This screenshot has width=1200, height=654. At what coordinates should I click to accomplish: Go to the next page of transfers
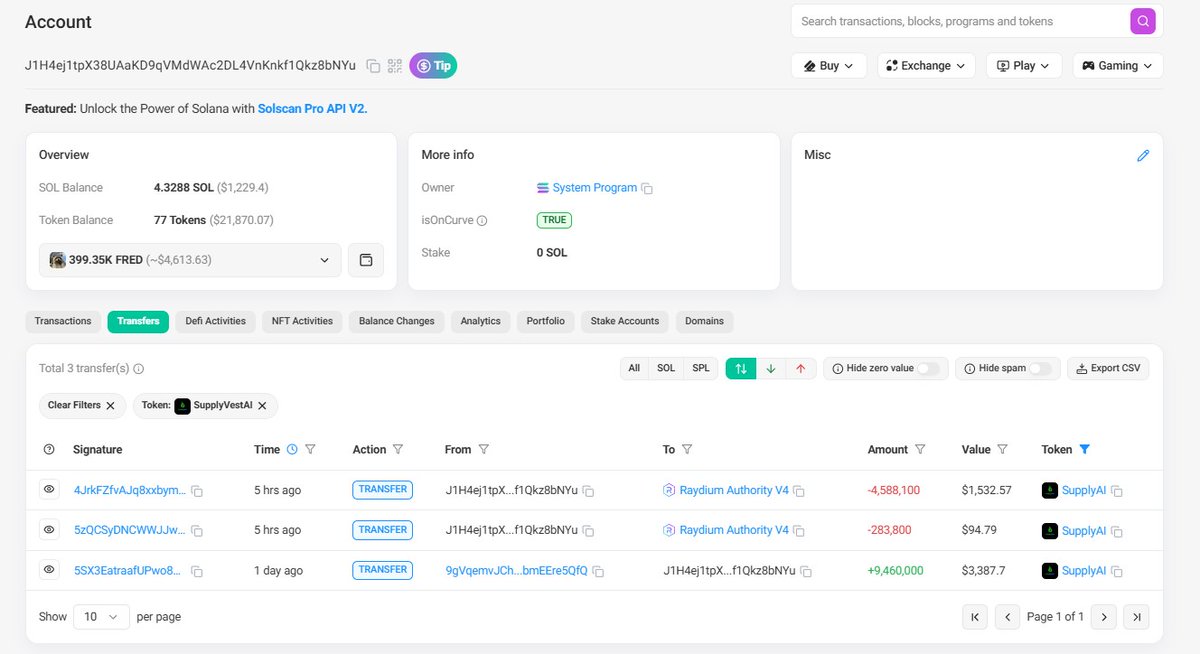(1103, 617)
